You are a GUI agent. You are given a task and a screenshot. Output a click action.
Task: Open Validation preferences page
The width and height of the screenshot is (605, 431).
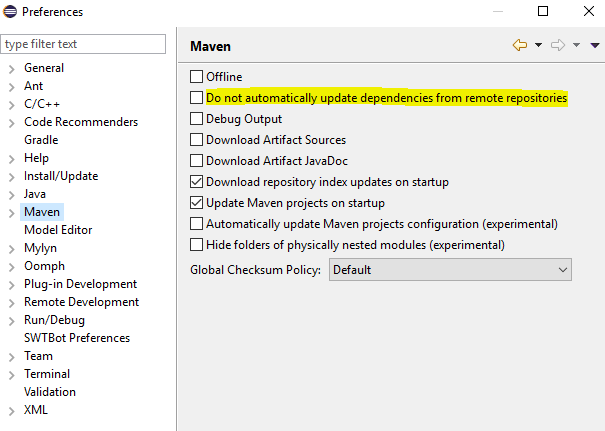[50, 392]
